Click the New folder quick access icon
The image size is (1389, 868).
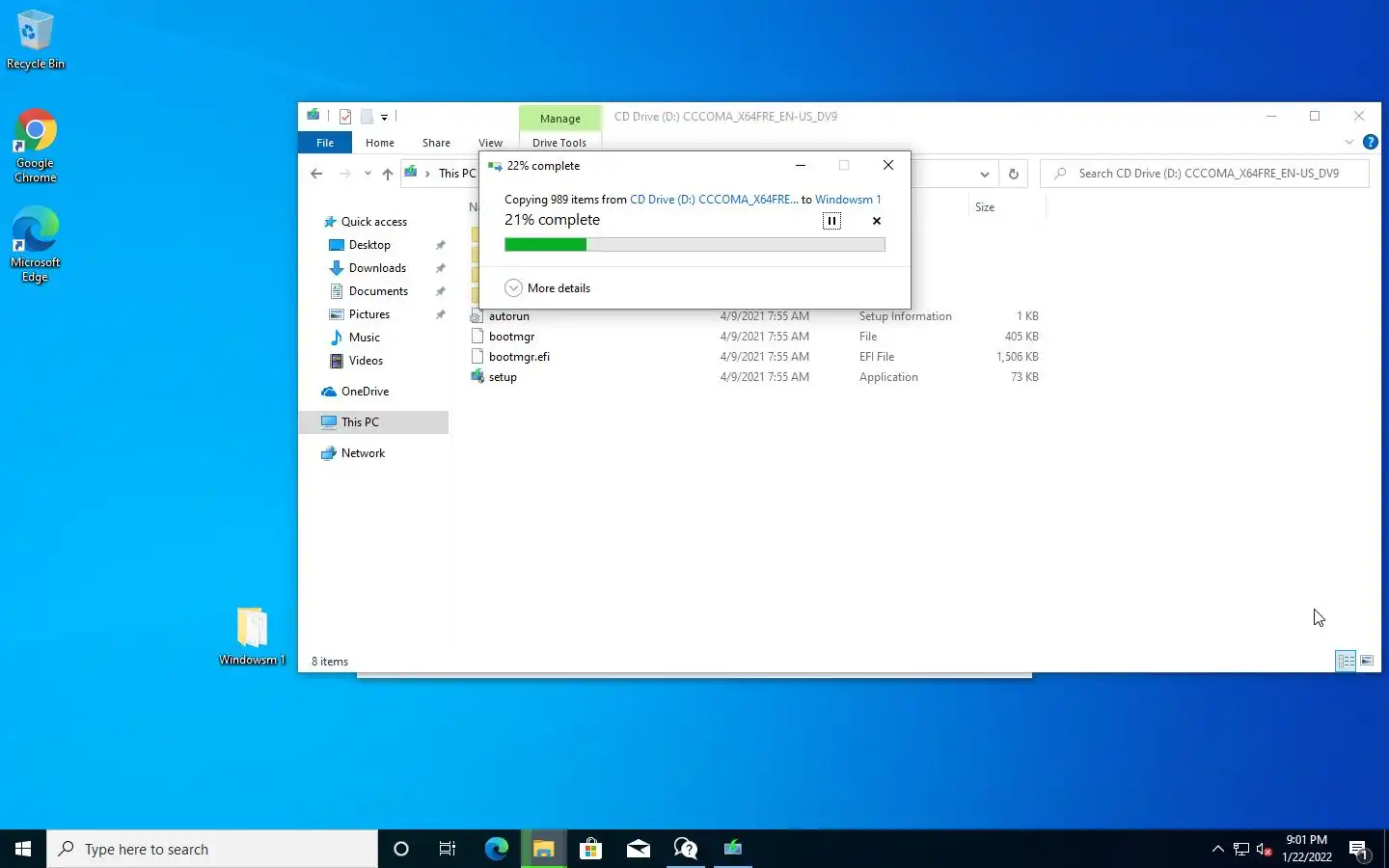point(367,117)
